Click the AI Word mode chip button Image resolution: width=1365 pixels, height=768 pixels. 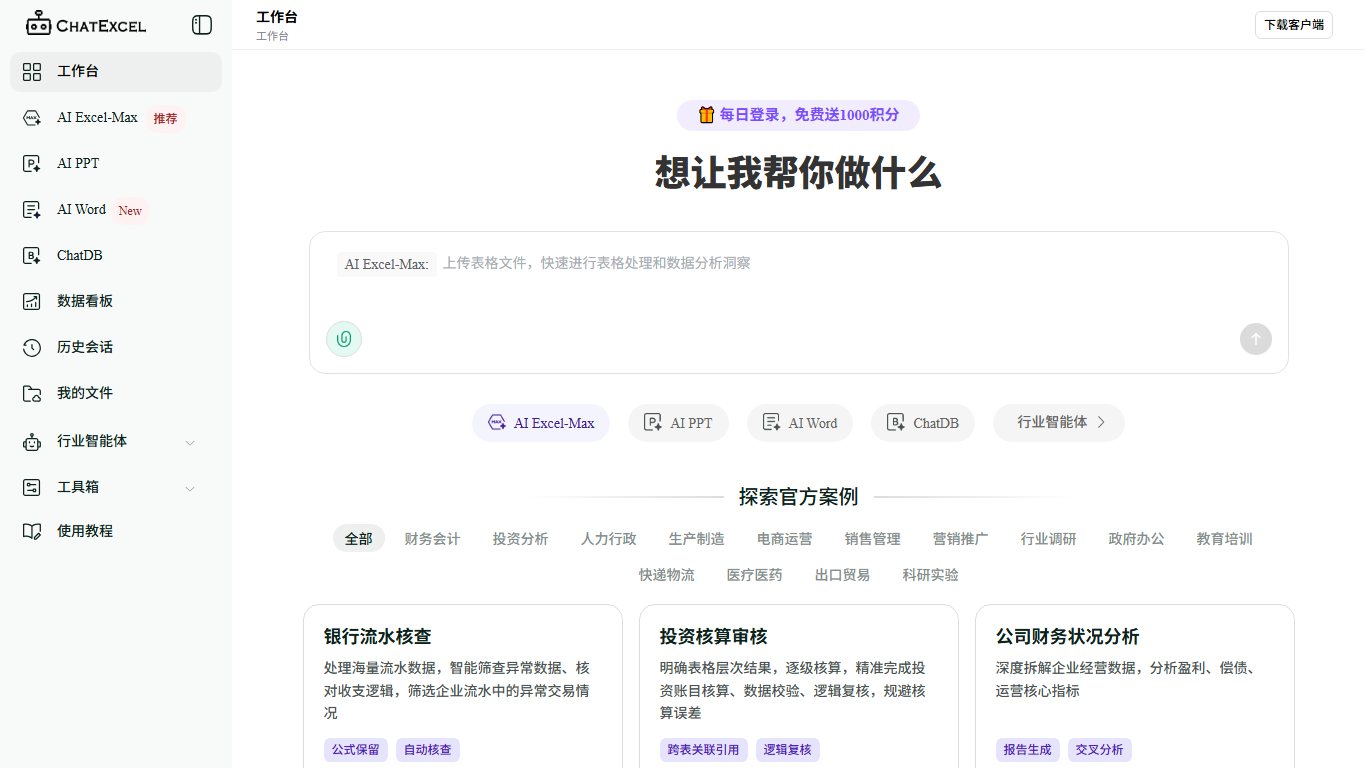(800, 423)
